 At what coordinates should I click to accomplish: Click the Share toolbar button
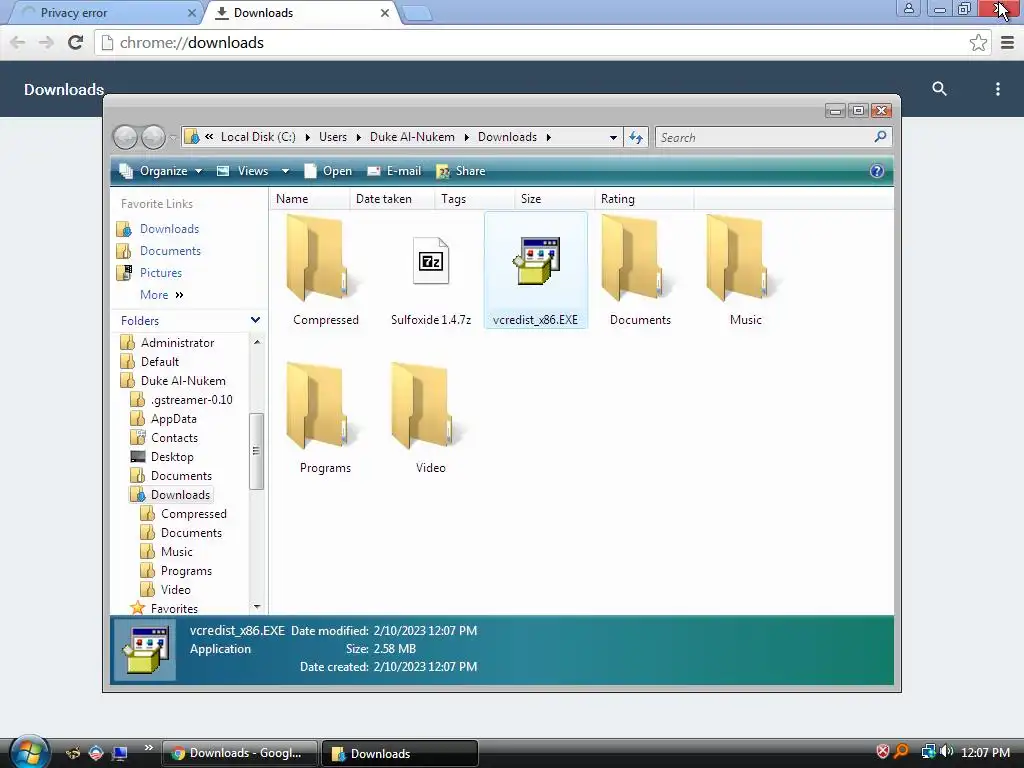461,171
